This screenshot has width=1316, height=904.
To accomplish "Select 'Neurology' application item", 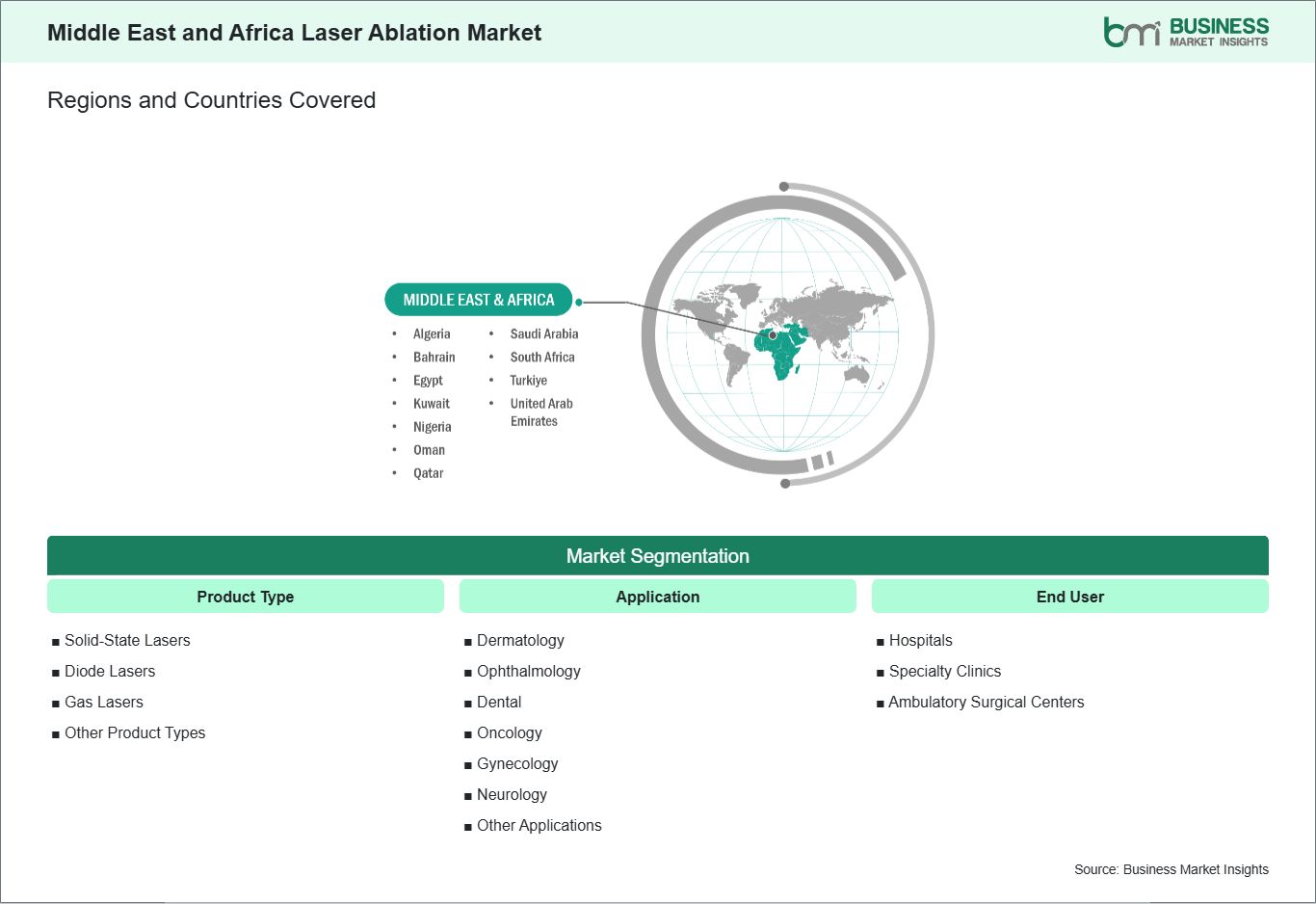I will [512, 794].
